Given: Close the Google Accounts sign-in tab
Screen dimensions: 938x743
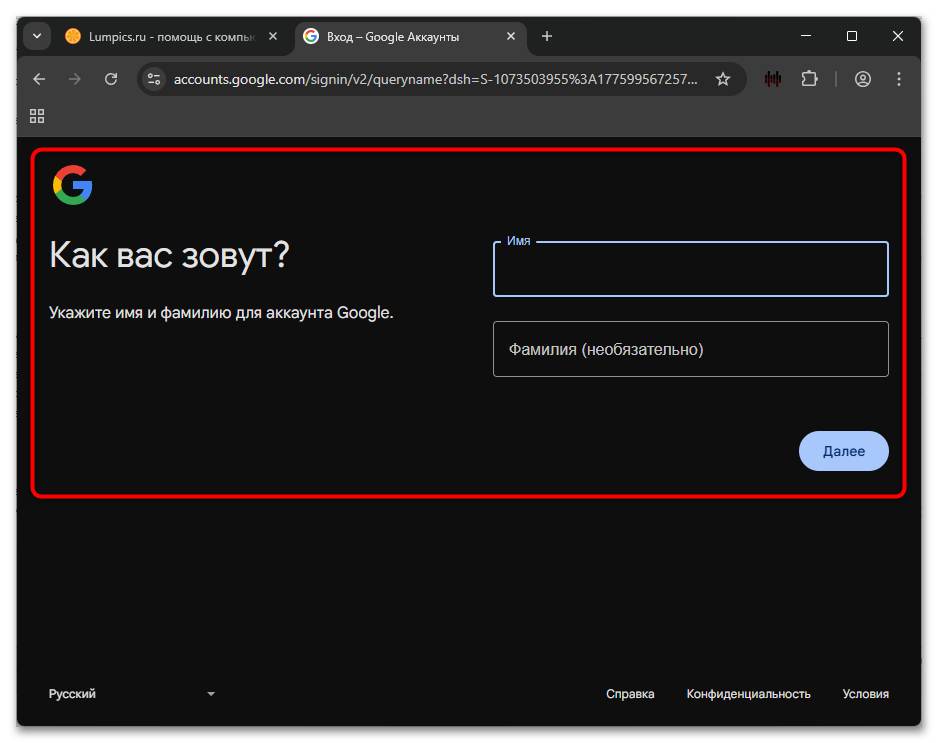Looking at the screenshot, I should pos(511,36).
